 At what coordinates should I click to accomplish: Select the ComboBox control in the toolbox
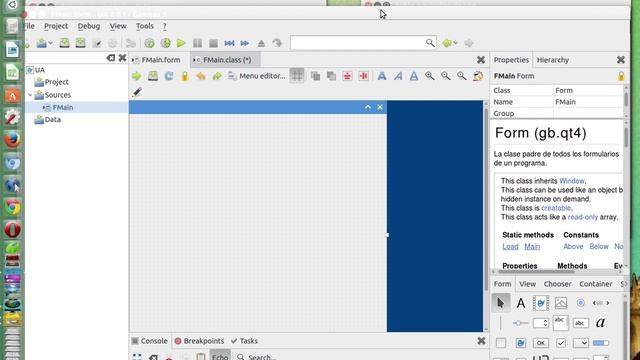point(580,343)
